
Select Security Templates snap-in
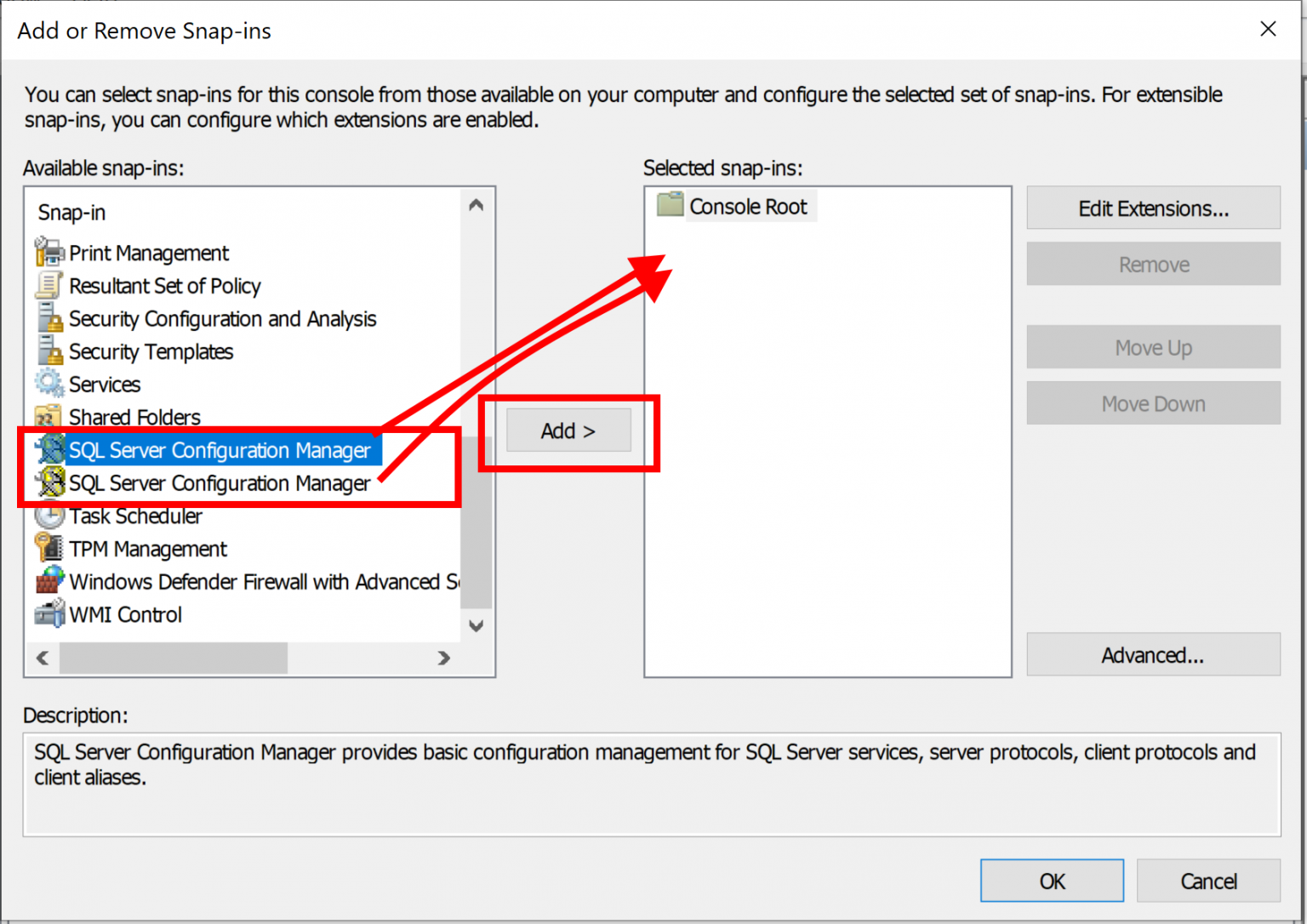coord(151,351)
